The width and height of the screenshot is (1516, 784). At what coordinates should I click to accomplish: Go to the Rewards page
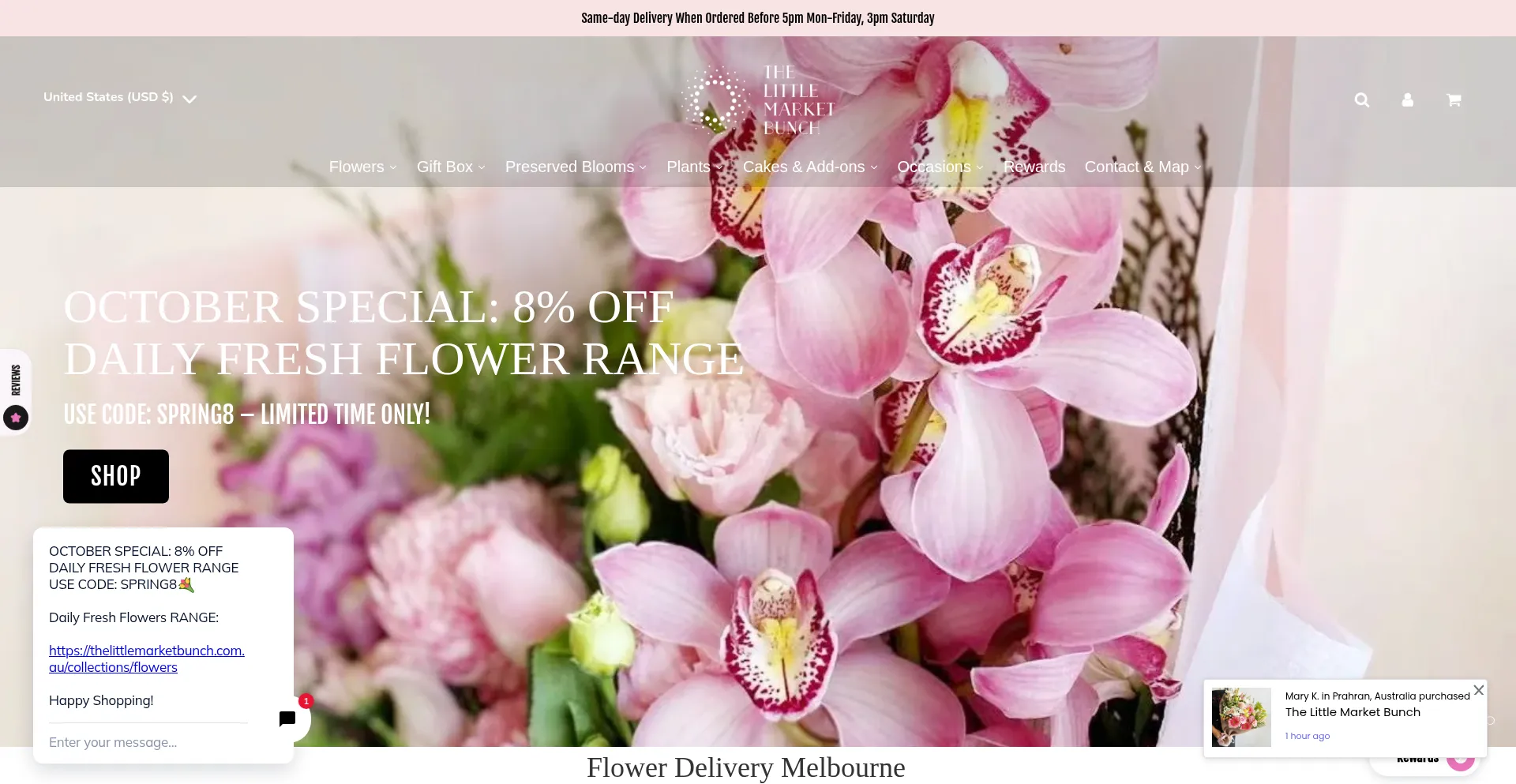(1034, 167)
